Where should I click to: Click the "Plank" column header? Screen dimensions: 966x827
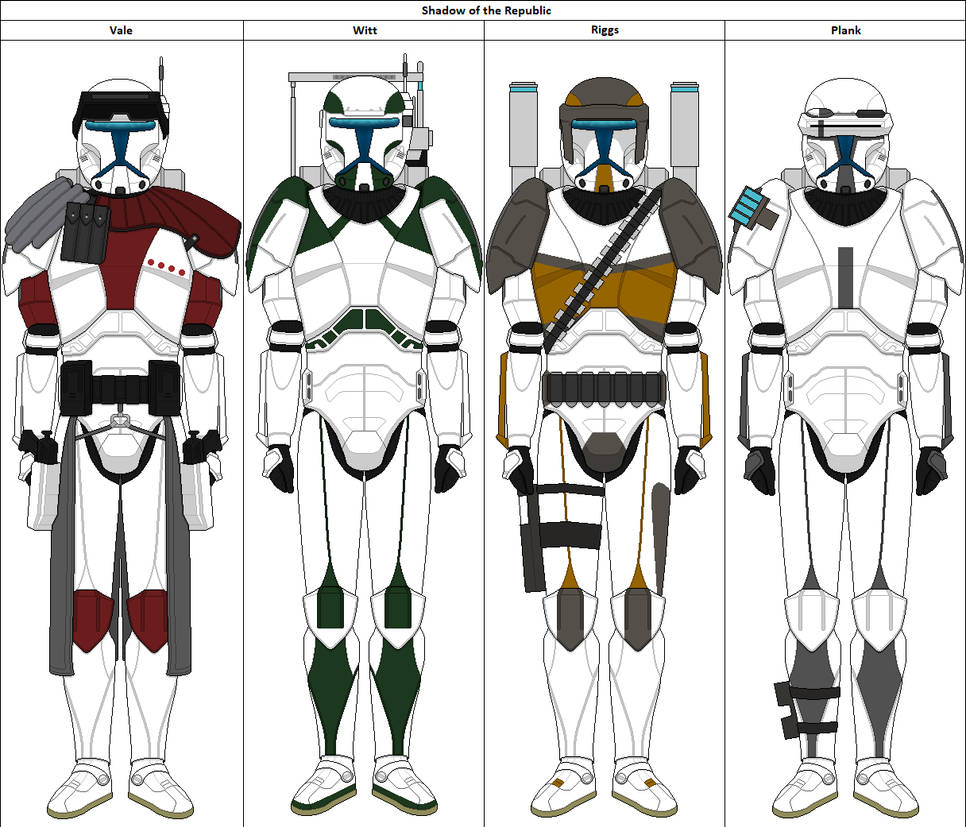[846, 30]
